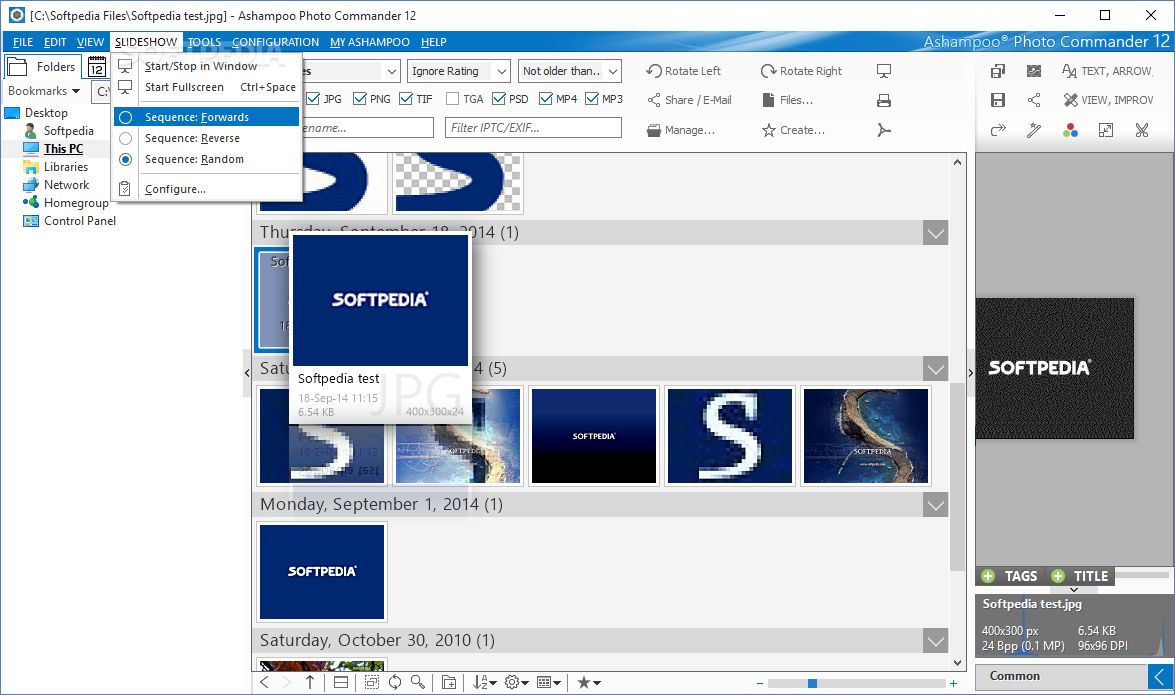This screenshot has height=695, width=1175.
Task: Click the select all dashed-box icon
Action: click(x=372, y=682)
